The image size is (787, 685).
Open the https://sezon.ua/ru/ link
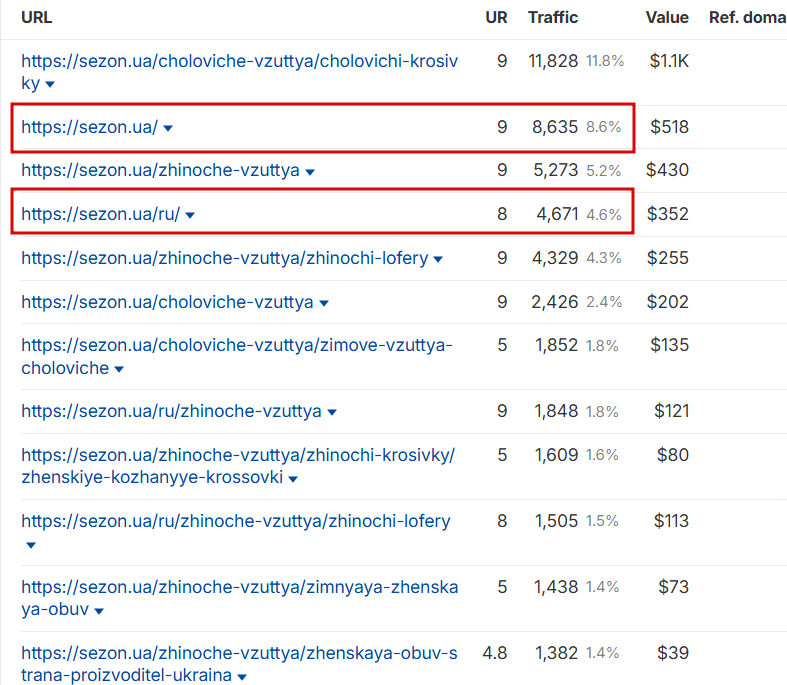tap(100, 214)
